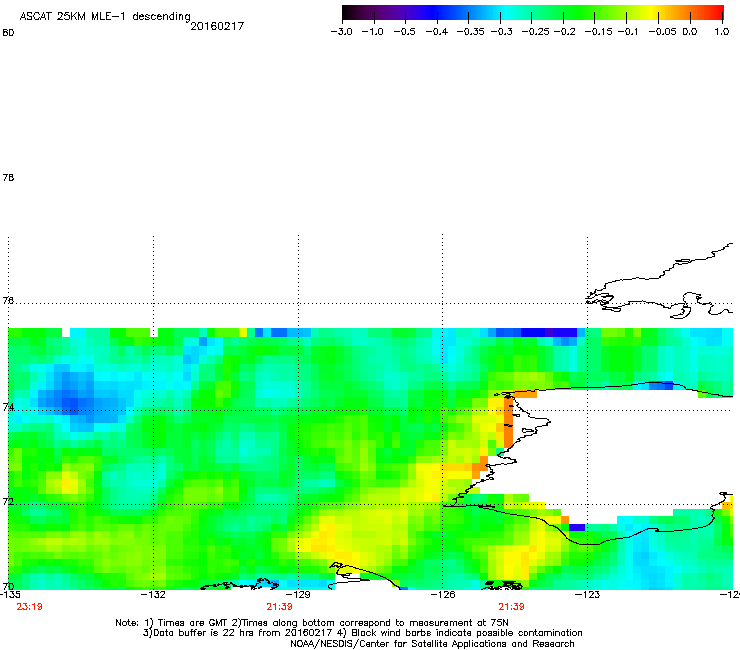Click the latitude label 78
This screenshot has height=650, width=740.
point(8,177)
